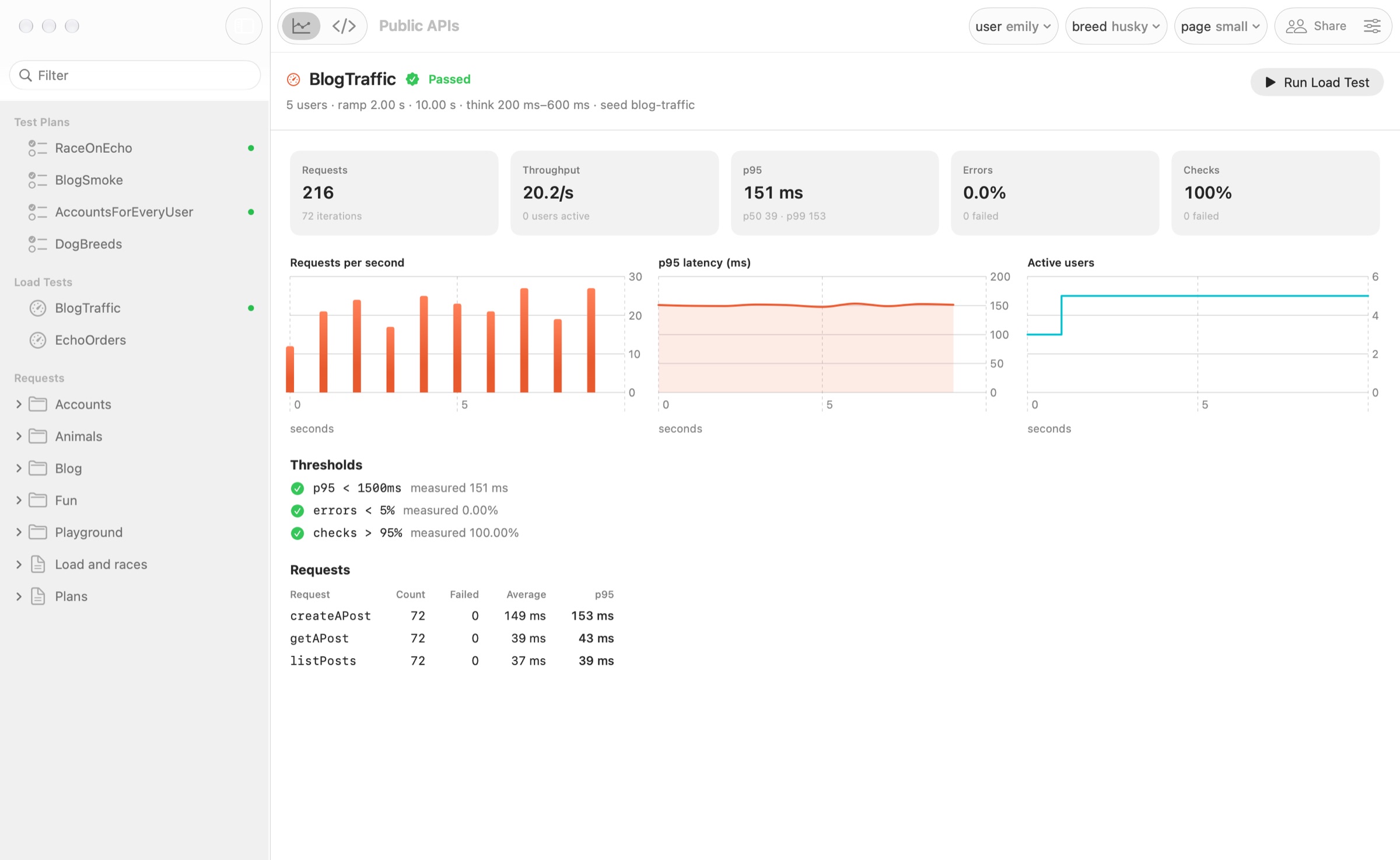Click the green Passed checkmark badge
The image size is (1400, 860).
(412, 79)
